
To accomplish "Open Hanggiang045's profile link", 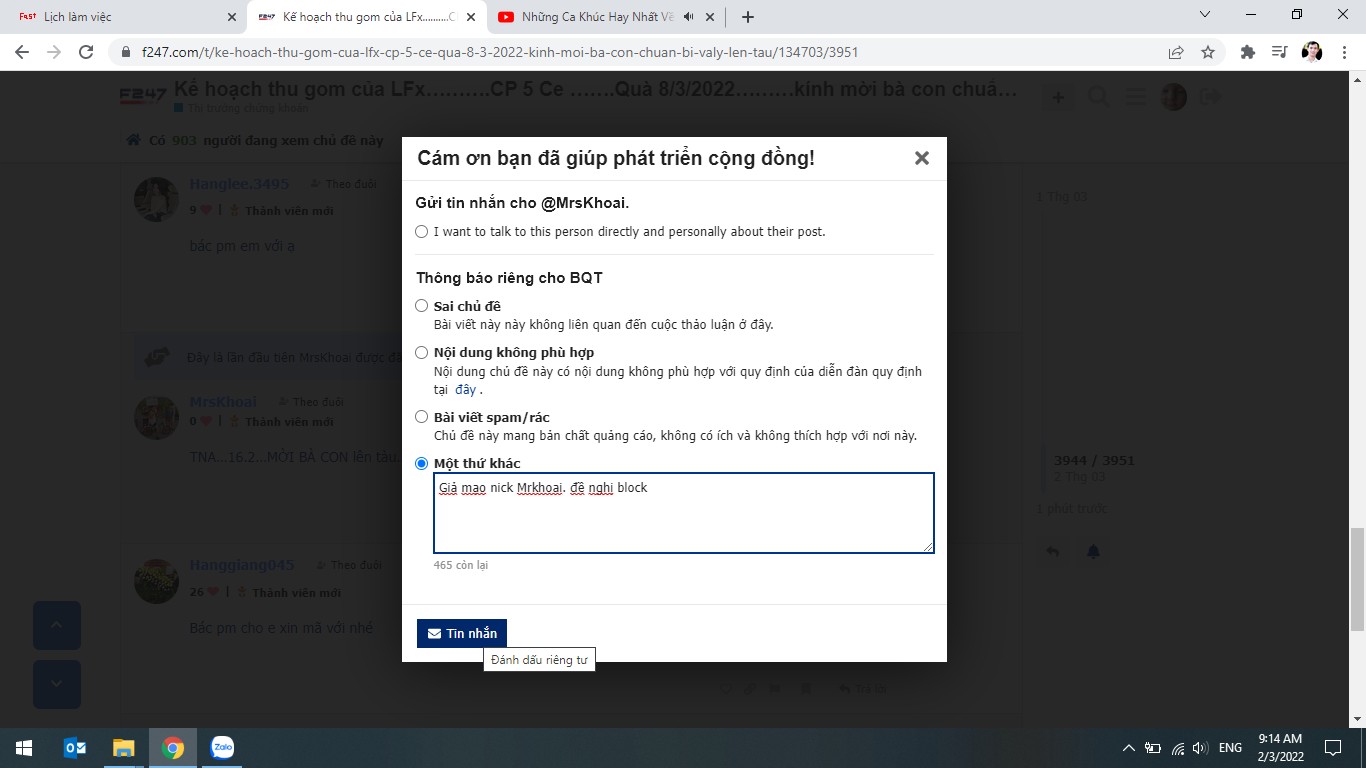I will [242, 565].
